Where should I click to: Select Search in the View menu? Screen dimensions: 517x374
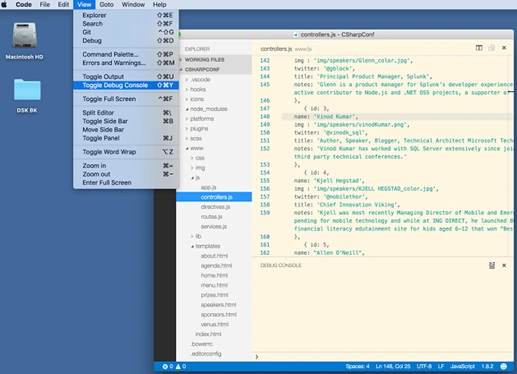coord(126,24)
